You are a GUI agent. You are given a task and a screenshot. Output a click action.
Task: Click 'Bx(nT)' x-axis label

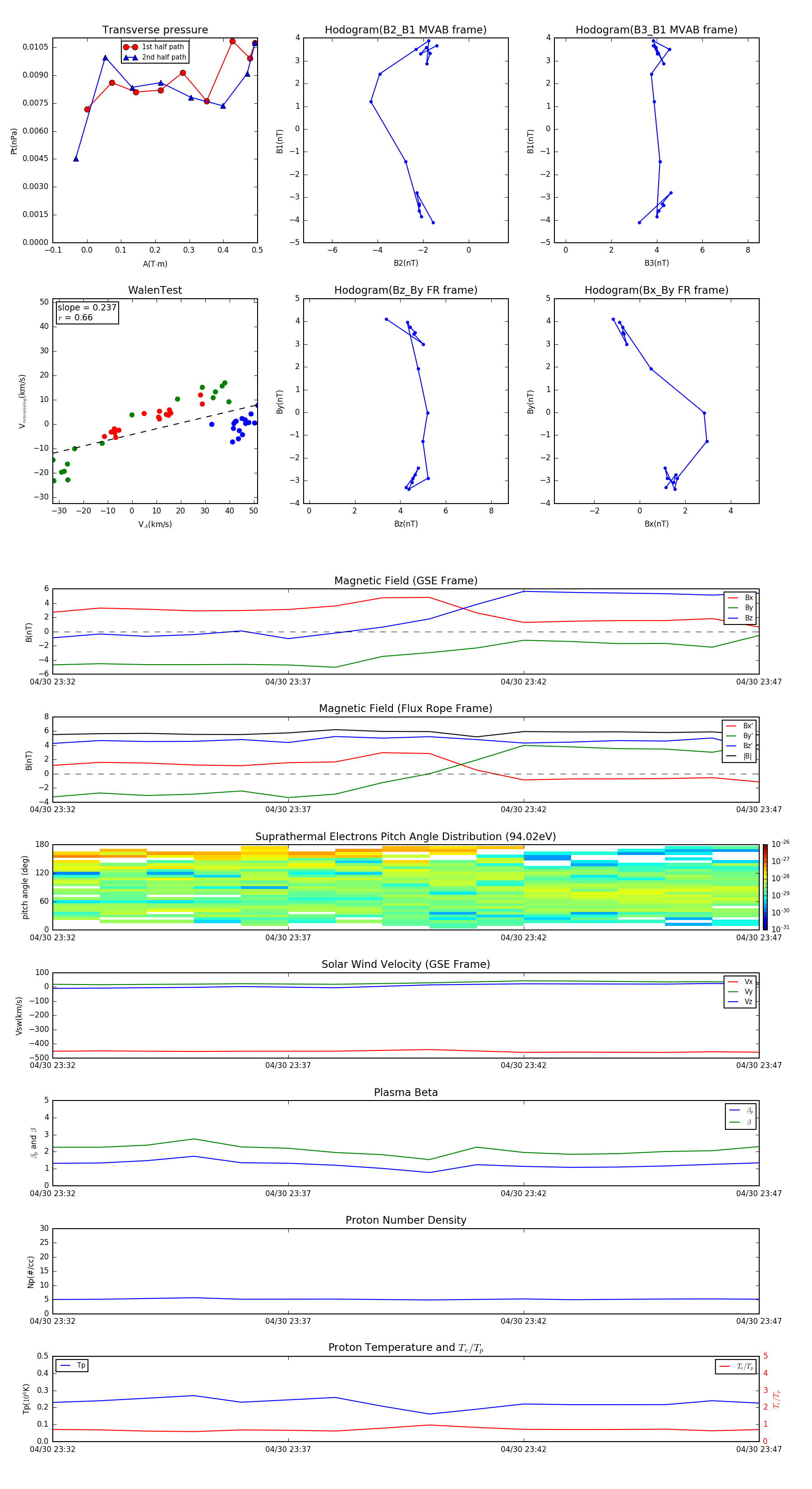pyautogui.click(x=656, y=524)
